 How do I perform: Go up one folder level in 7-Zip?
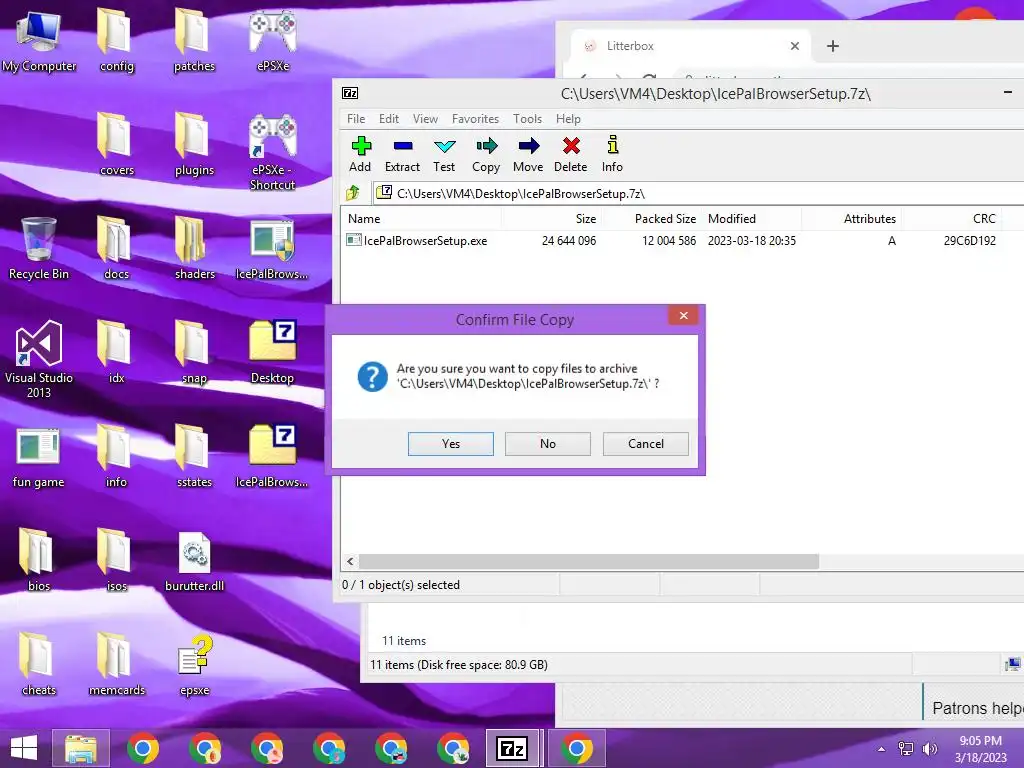point(353,193)
